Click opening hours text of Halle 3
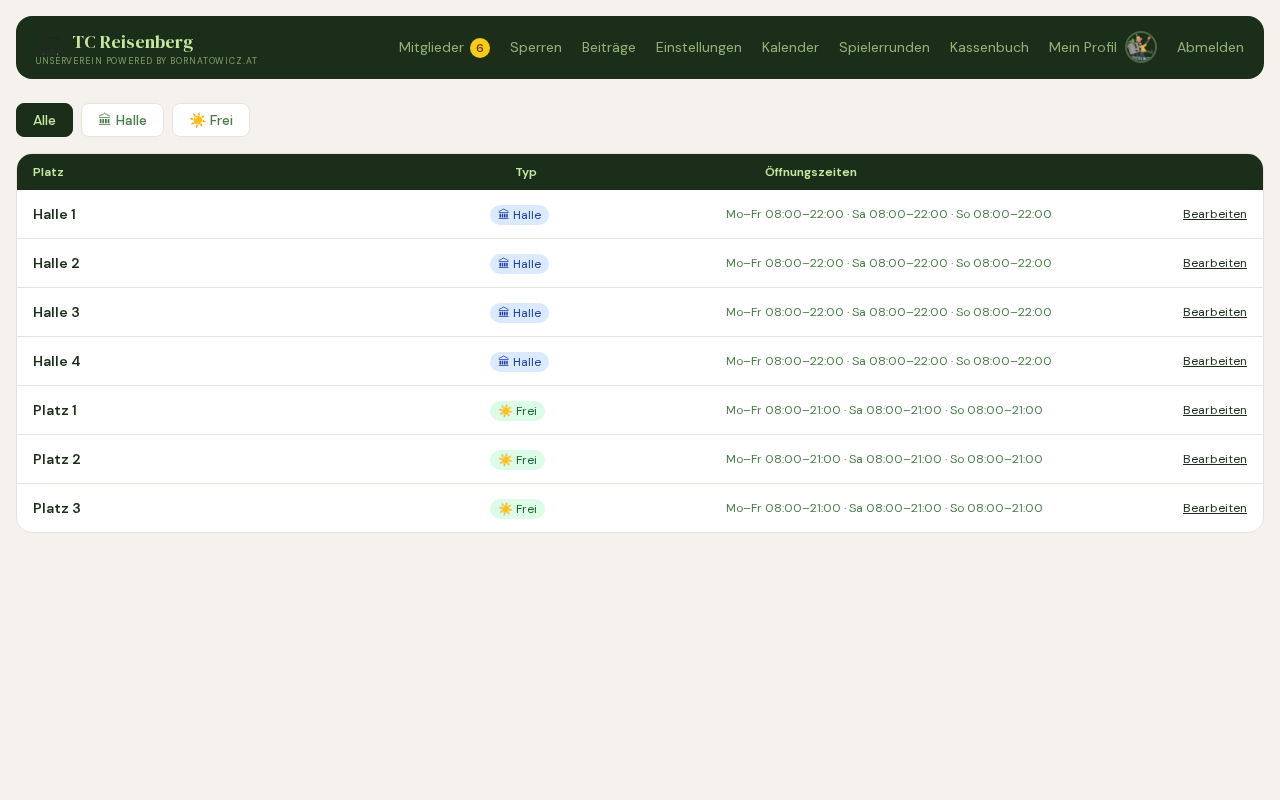The image size is (1280, 800). coord(889,312)
